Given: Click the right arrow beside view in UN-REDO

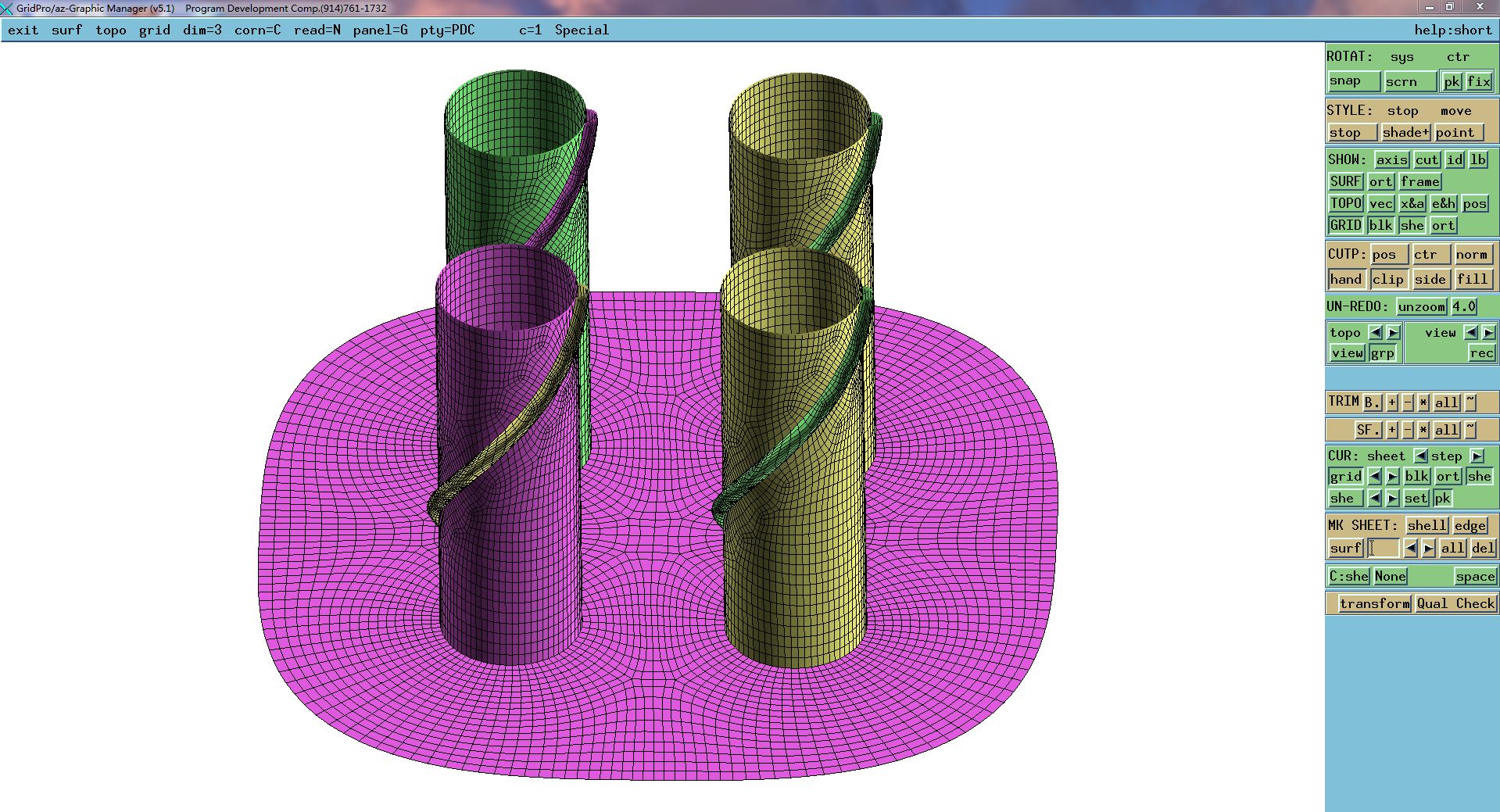Looking at the screenshot, I should point(1488,332).
